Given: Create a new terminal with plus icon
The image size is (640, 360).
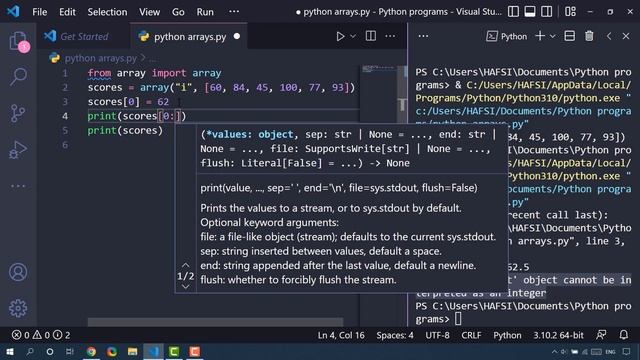Looking at the screenshot, I should [x=540, y=36].
